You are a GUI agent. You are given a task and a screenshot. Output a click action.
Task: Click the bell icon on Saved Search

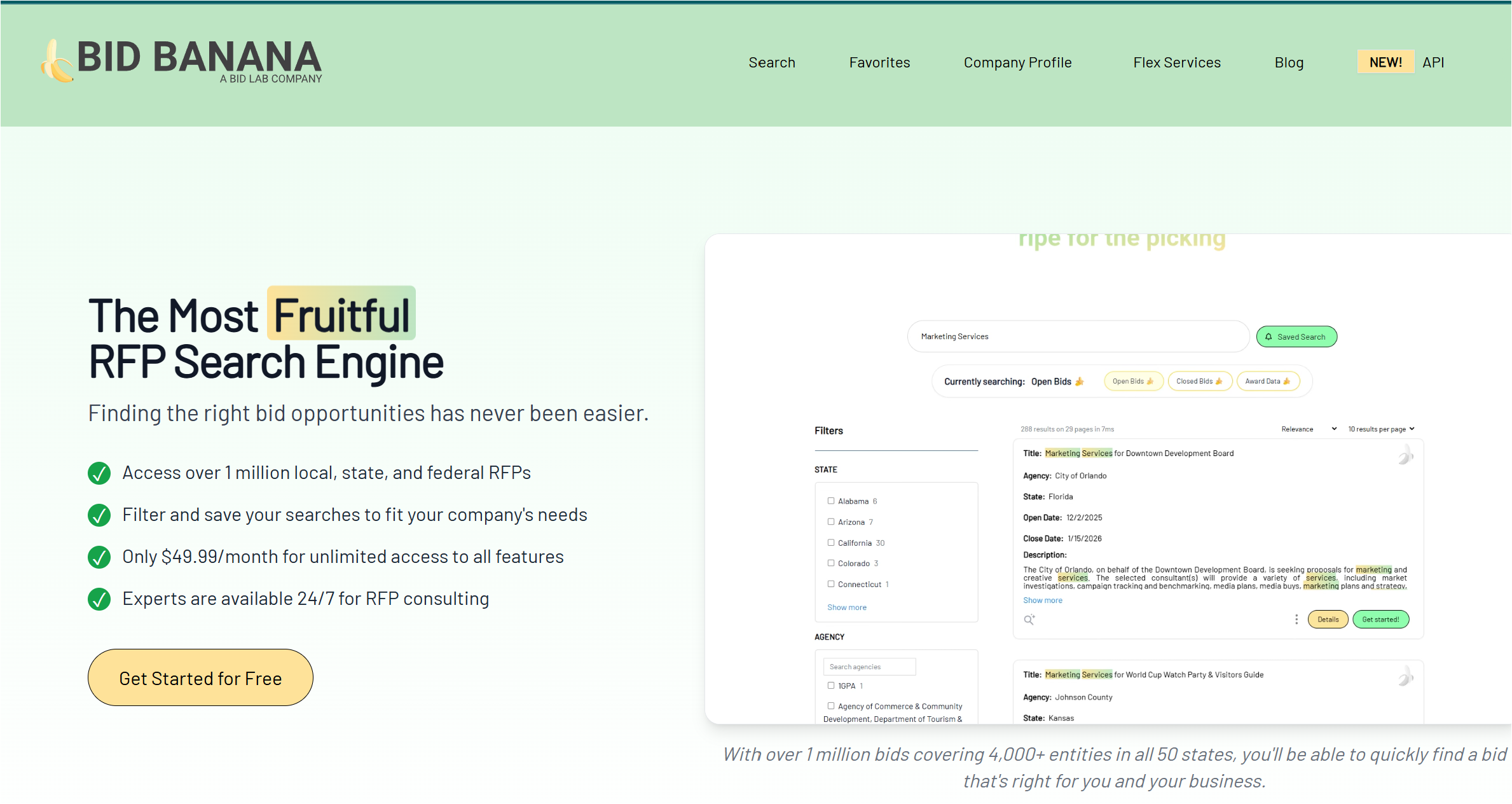tap(1268, 337)
